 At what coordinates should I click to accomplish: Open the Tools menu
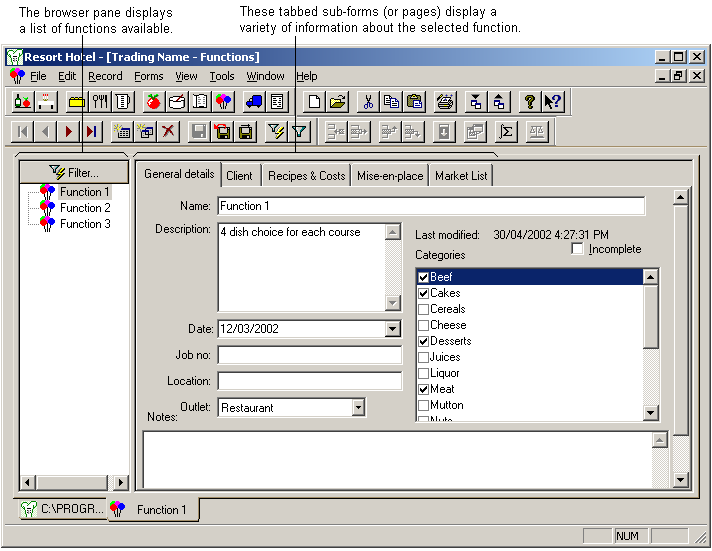pos(222,76)
